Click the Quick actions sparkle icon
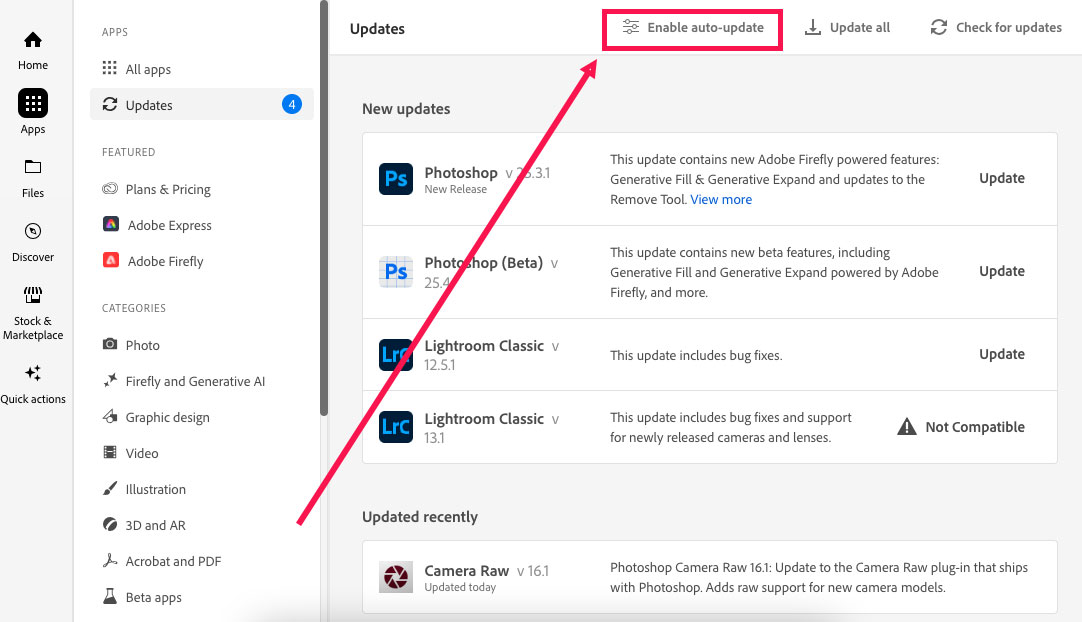Screen dimensions: 1082x622 point(33,373)
